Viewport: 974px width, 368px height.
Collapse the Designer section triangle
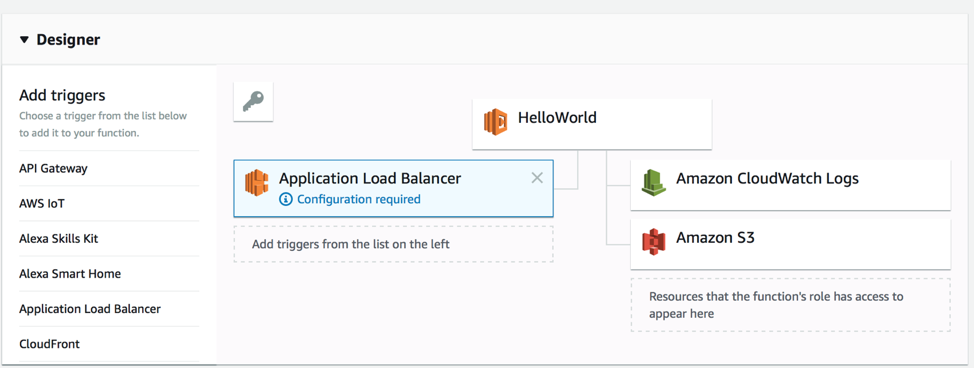pyautogui.click(x=24, y=40)
